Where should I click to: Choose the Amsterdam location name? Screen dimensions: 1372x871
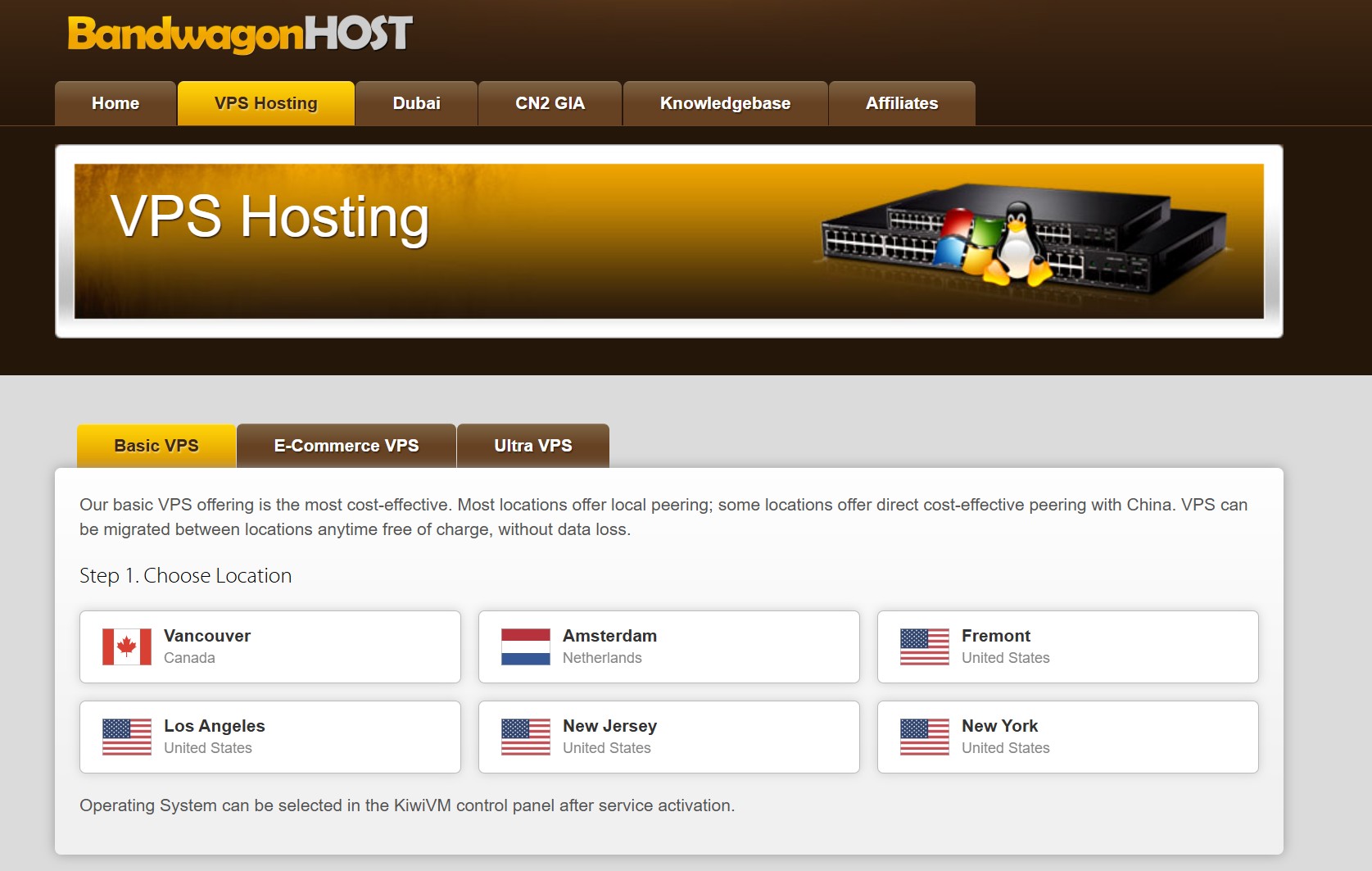coord(609,636)
